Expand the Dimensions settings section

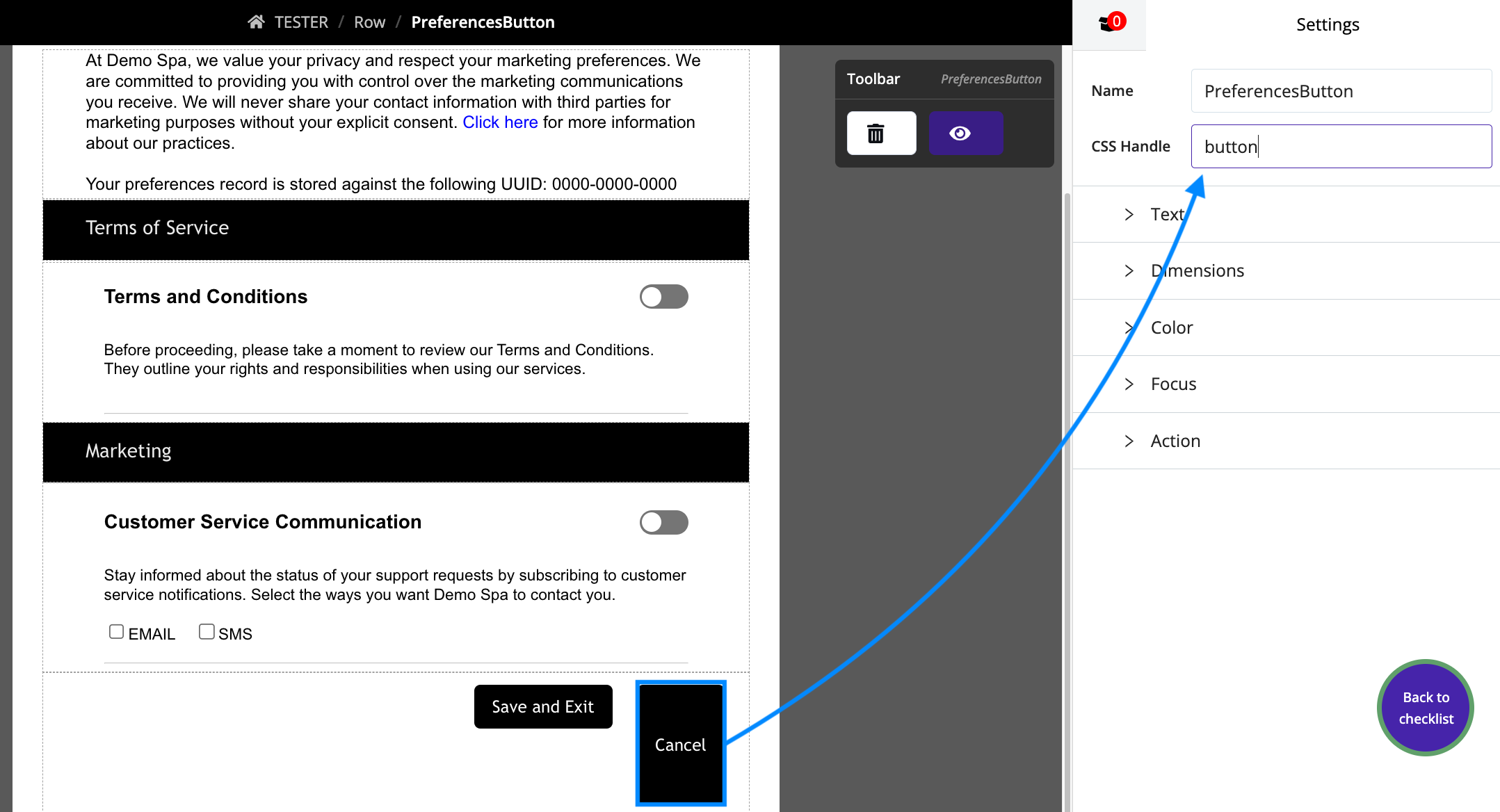1286,270
